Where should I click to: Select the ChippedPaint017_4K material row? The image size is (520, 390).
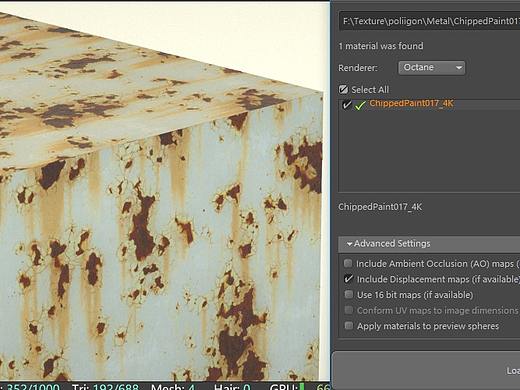[429, 104]
